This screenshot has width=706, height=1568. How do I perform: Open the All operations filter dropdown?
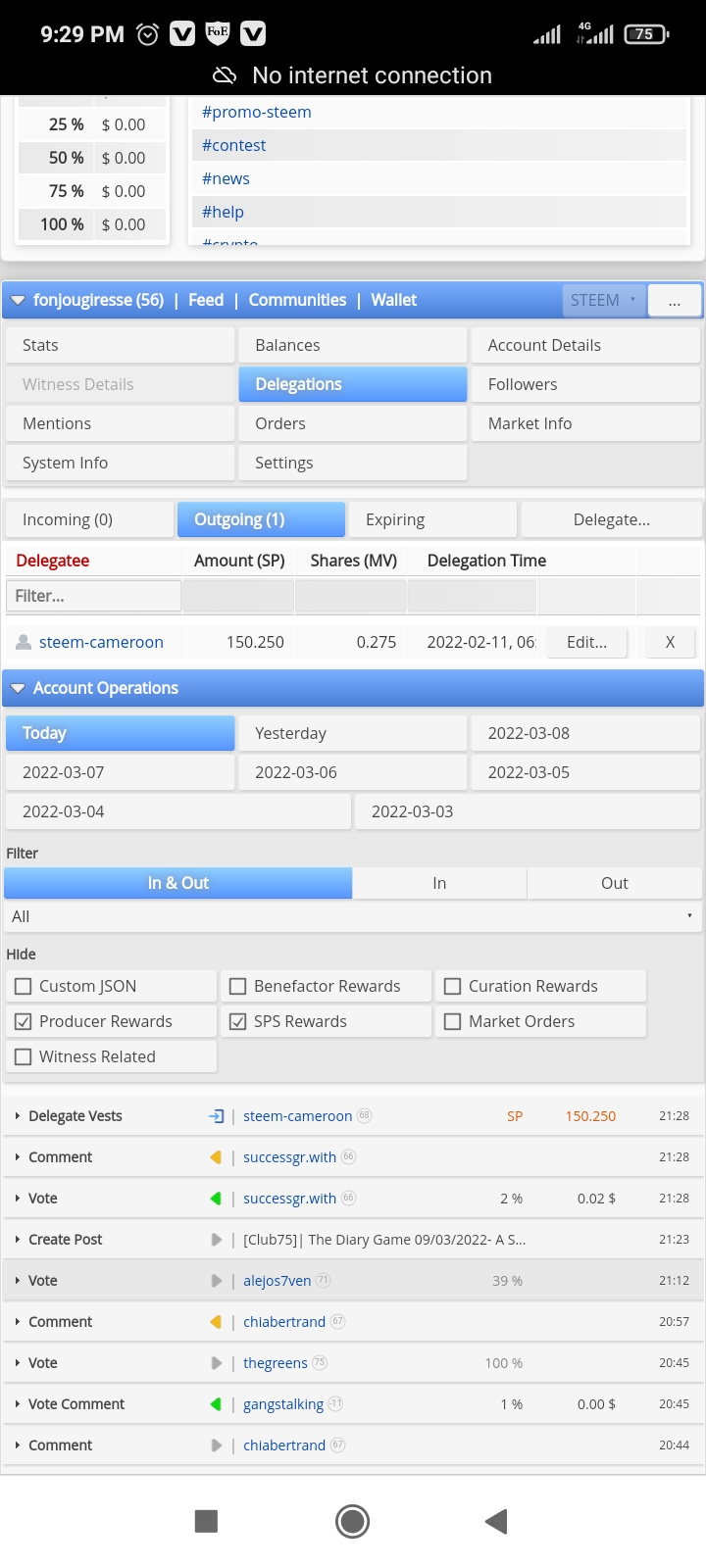coord(353,916)
